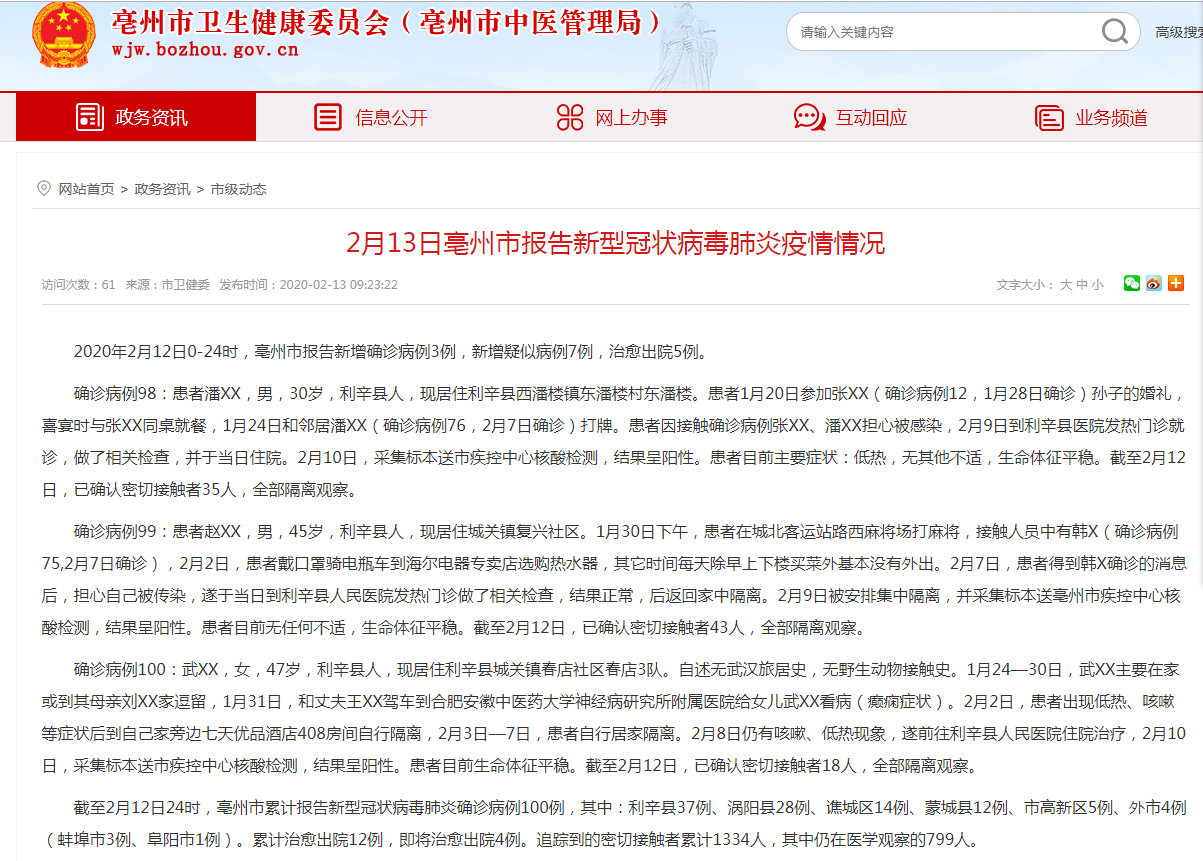Click the paragraph starting 截至2月12日24时
The image size is (1203, 861).
pos(614,823)
